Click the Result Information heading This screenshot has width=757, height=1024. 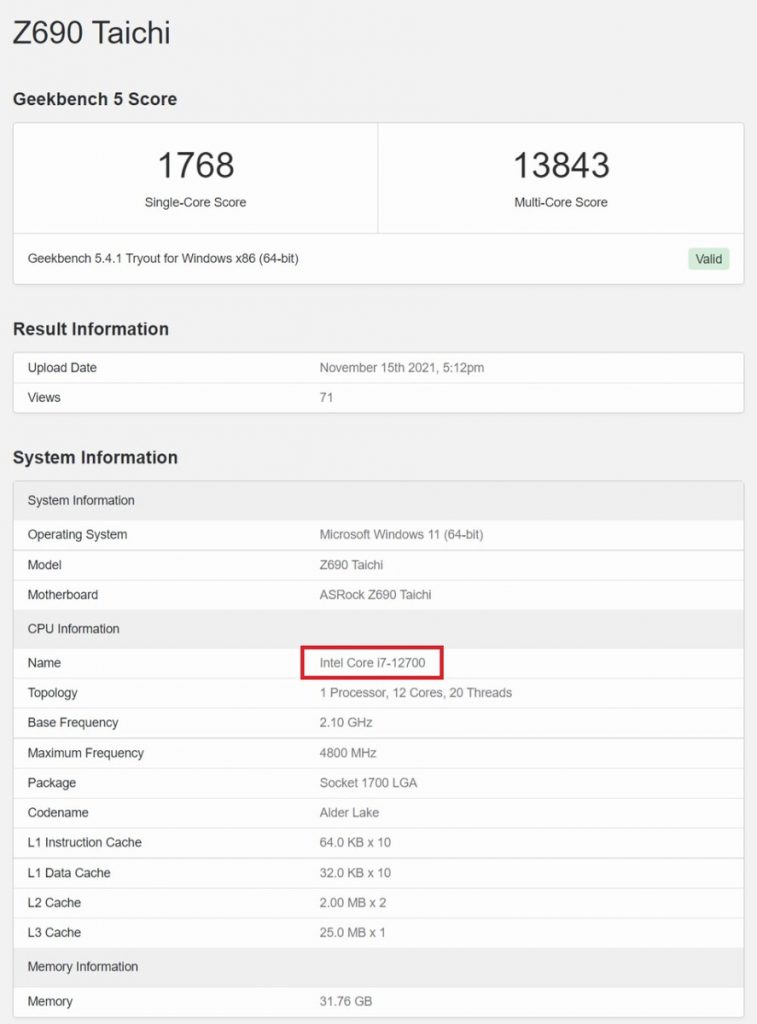[91, 329]
